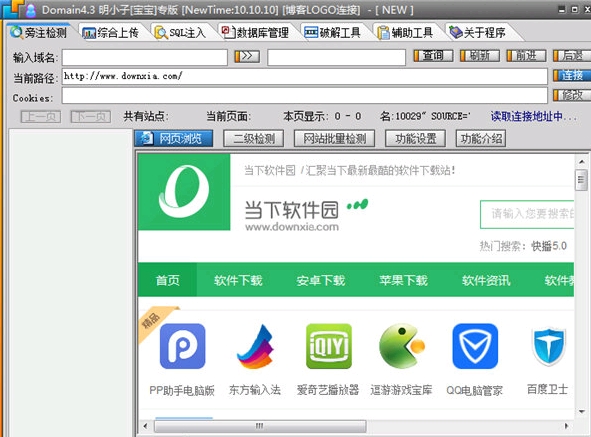Focus the field right of >> button
The width and height of the screenshot is (591, 437).
[x=336, y=57]
